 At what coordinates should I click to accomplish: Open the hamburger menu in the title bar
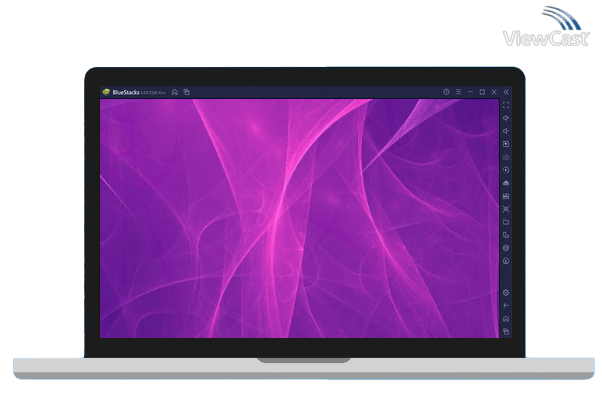(x=458, y=92)
